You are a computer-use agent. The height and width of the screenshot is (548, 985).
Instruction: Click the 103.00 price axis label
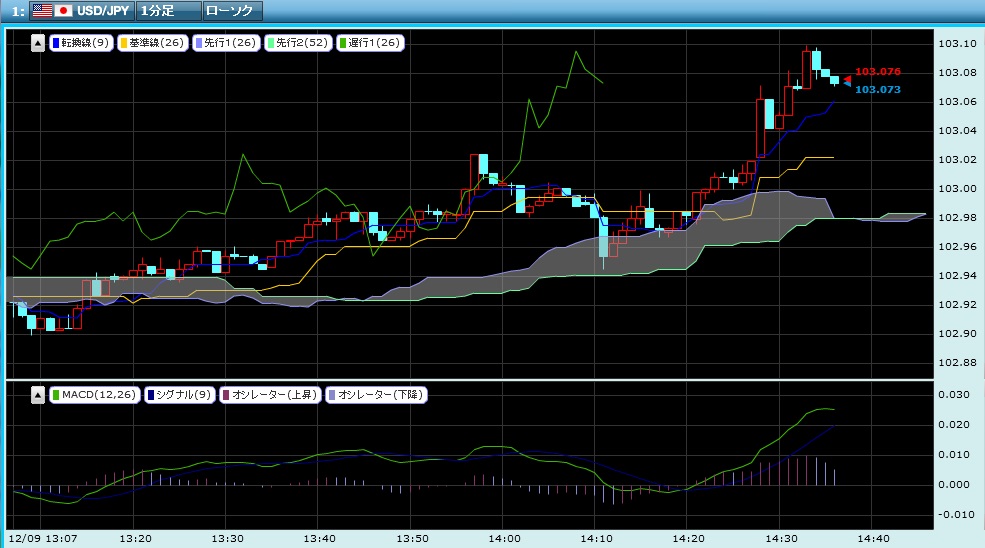pos(957,189)
